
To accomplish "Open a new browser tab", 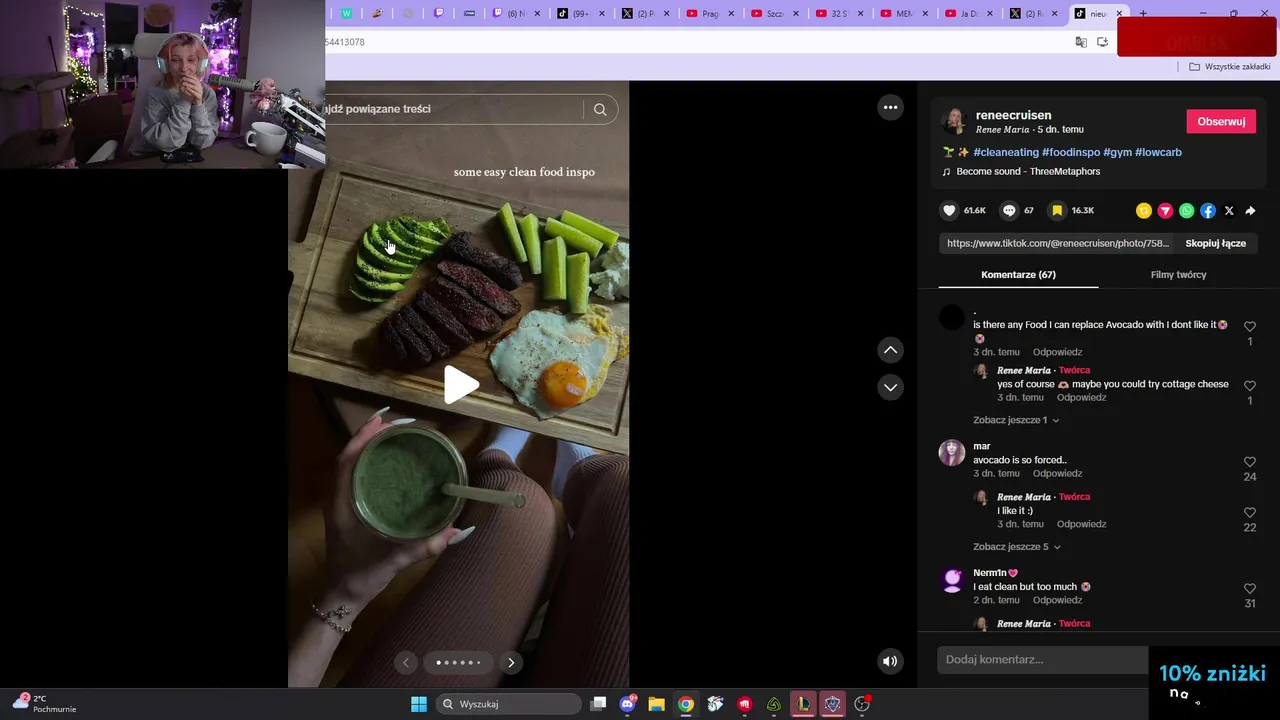I will tap(1143, 14).
